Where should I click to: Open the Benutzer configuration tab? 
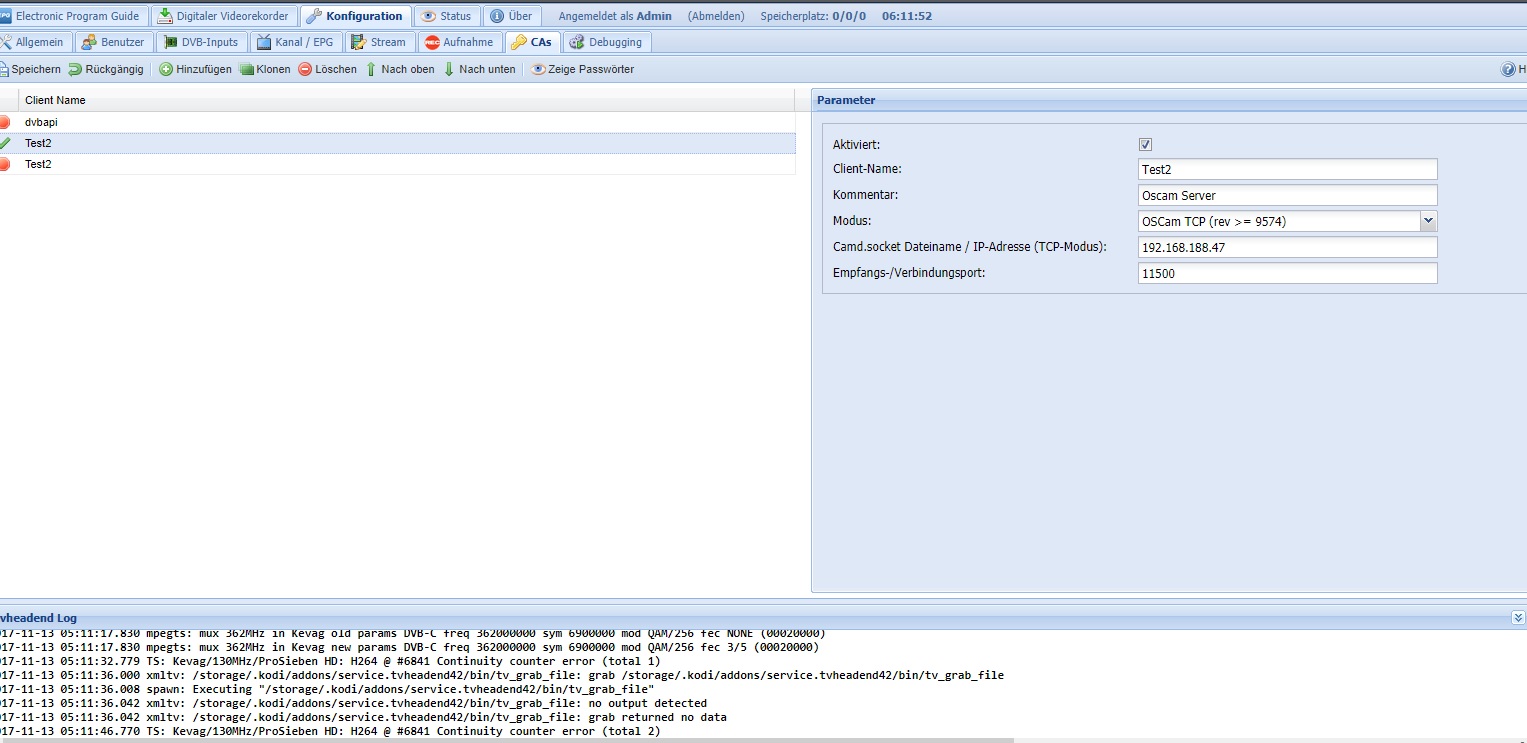113,42
